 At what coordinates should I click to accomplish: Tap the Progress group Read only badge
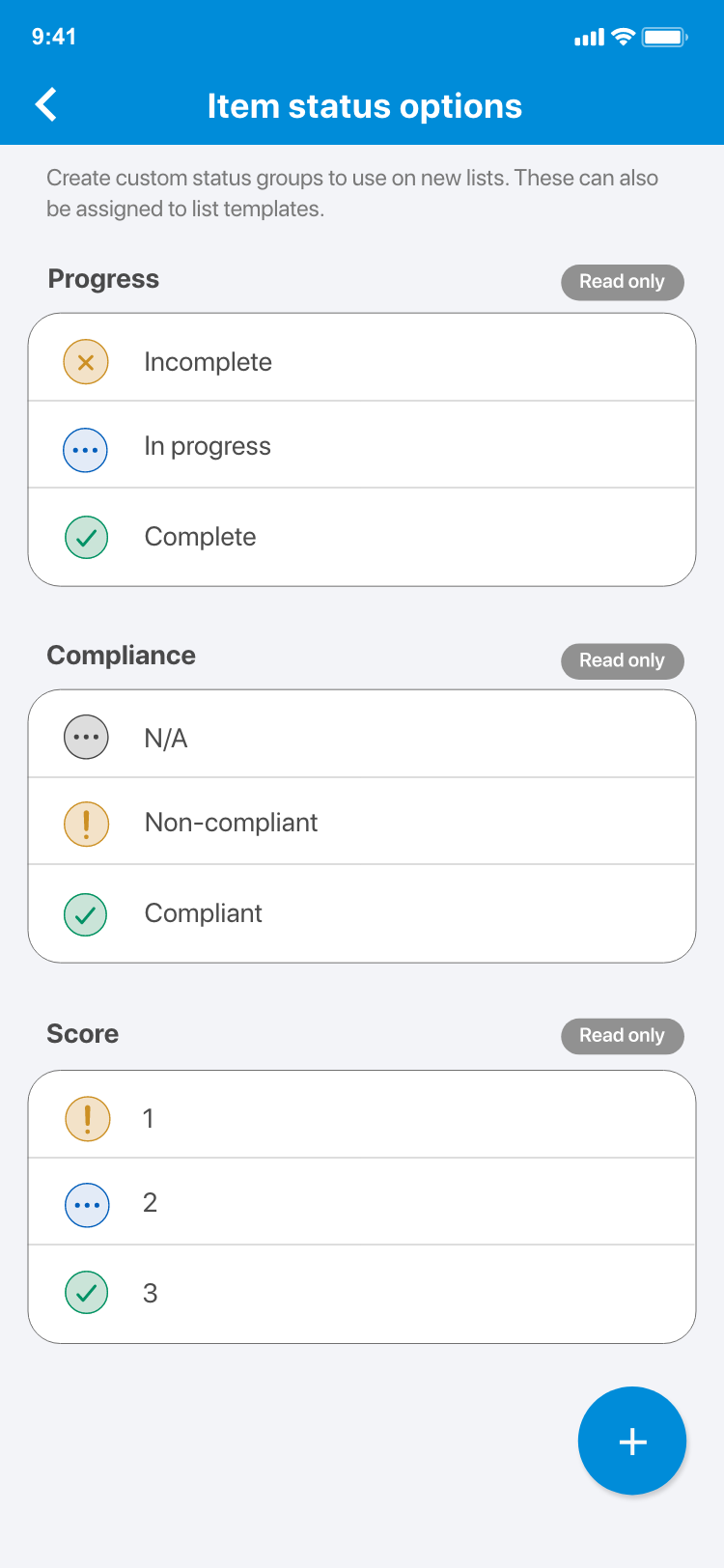622,282
